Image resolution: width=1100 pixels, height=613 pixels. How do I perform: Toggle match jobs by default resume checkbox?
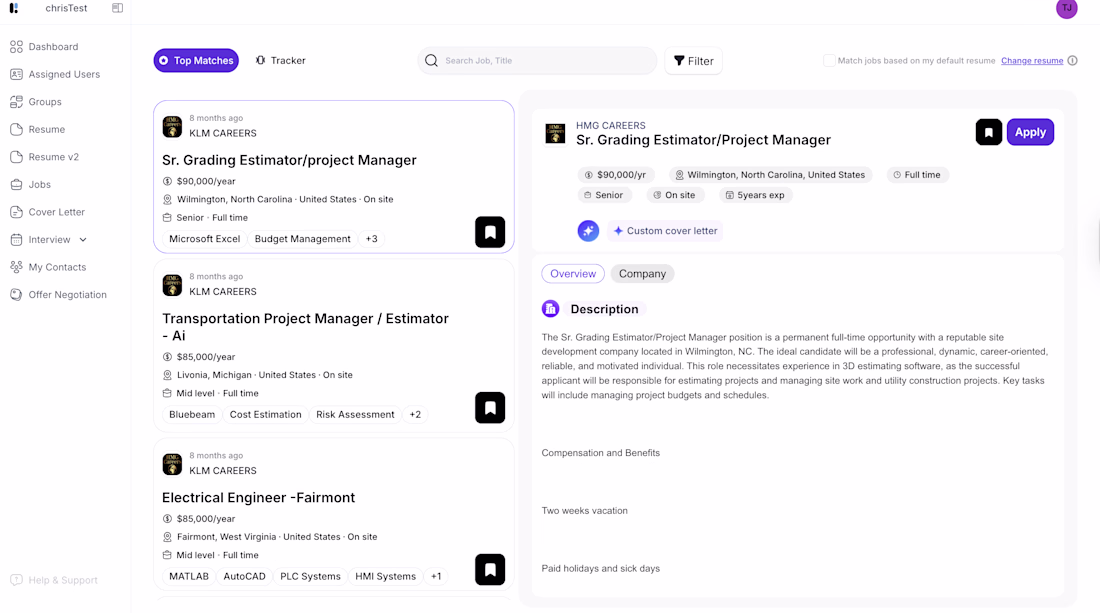coord(829,60)
